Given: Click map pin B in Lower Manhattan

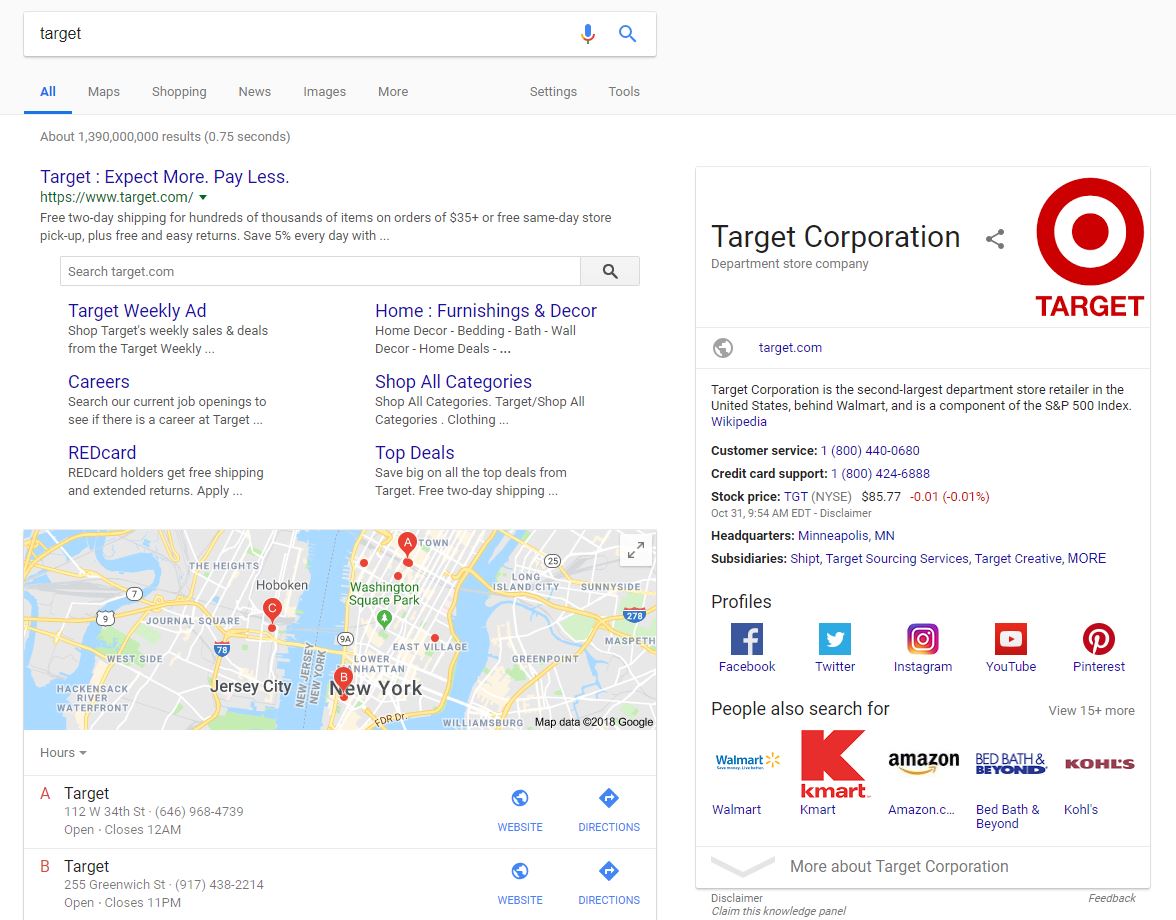Looking at the screenshot, I should click(x=344, y=680).
